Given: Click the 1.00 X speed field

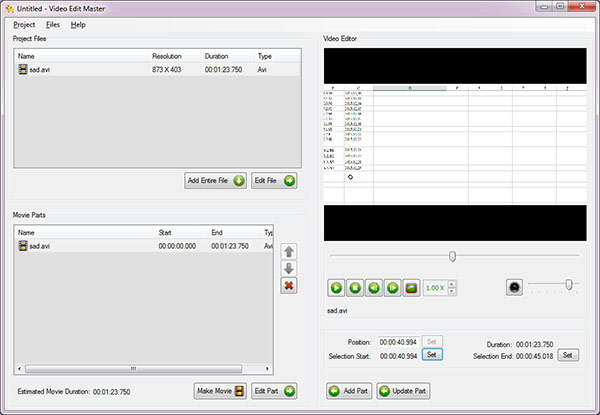Looking at the screenshot, I should [435, 288].
